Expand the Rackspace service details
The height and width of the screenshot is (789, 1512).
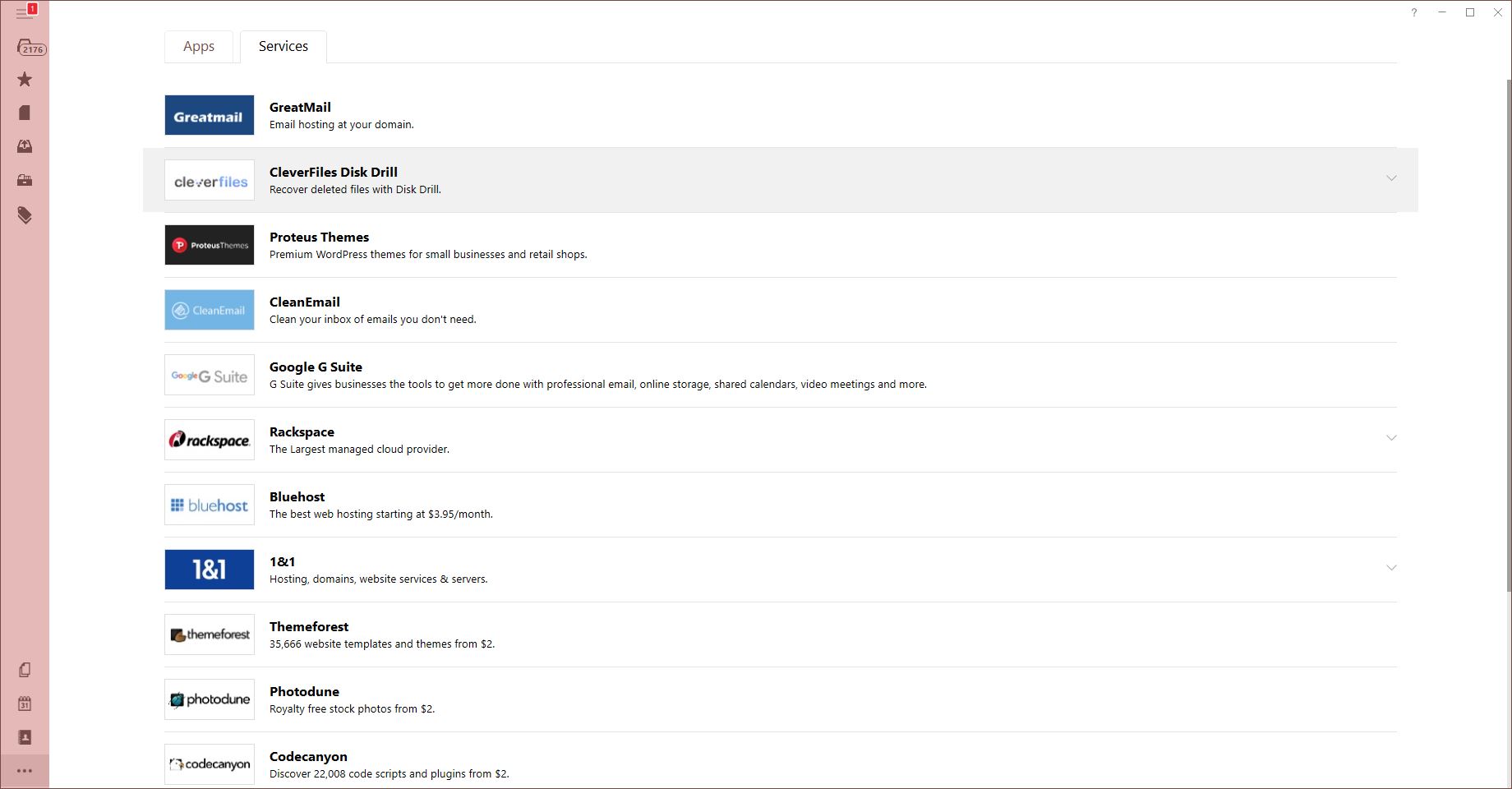[x=1390, y=438]
